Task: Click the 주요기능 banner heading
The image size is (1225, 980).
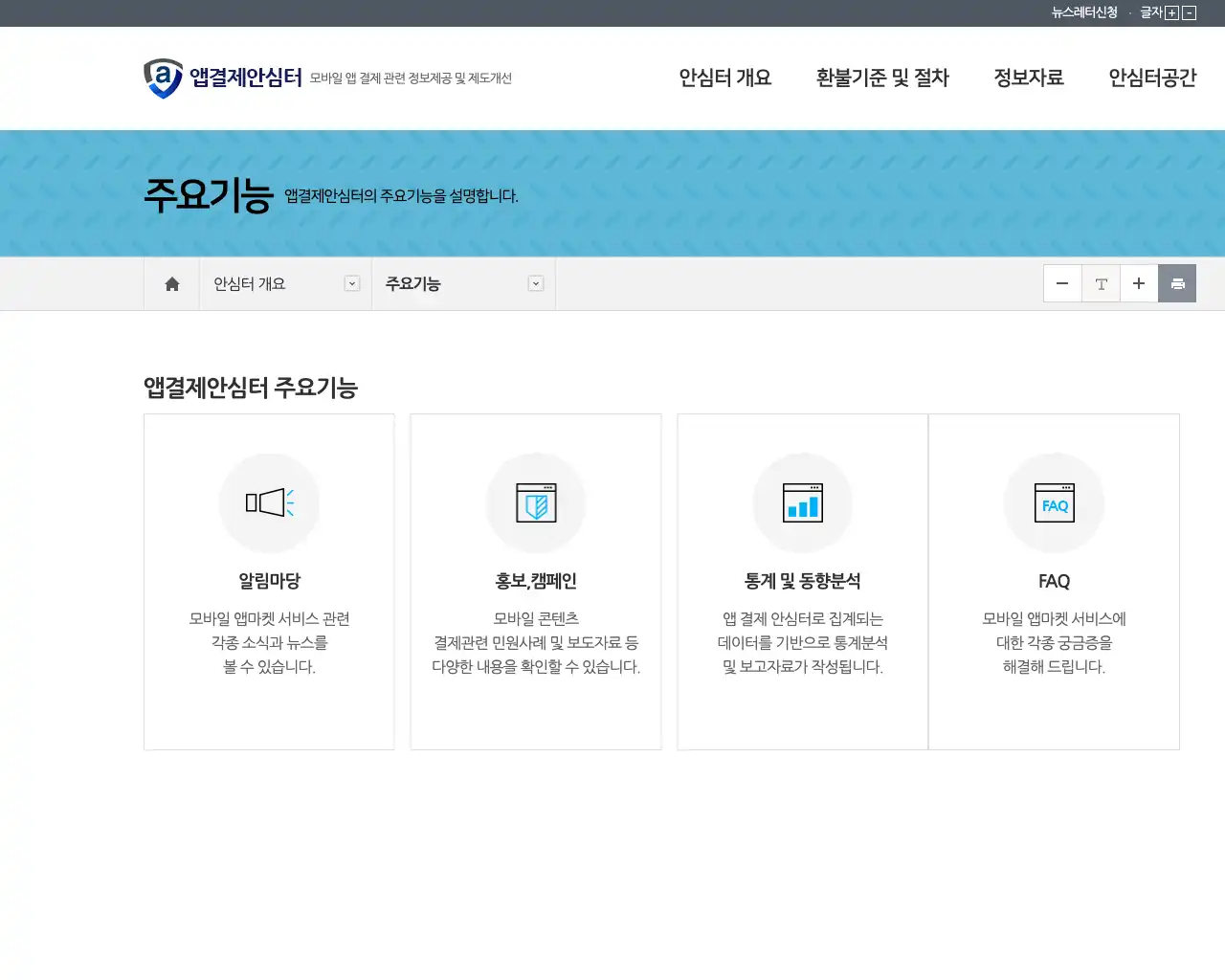Action: coord(209,195)
